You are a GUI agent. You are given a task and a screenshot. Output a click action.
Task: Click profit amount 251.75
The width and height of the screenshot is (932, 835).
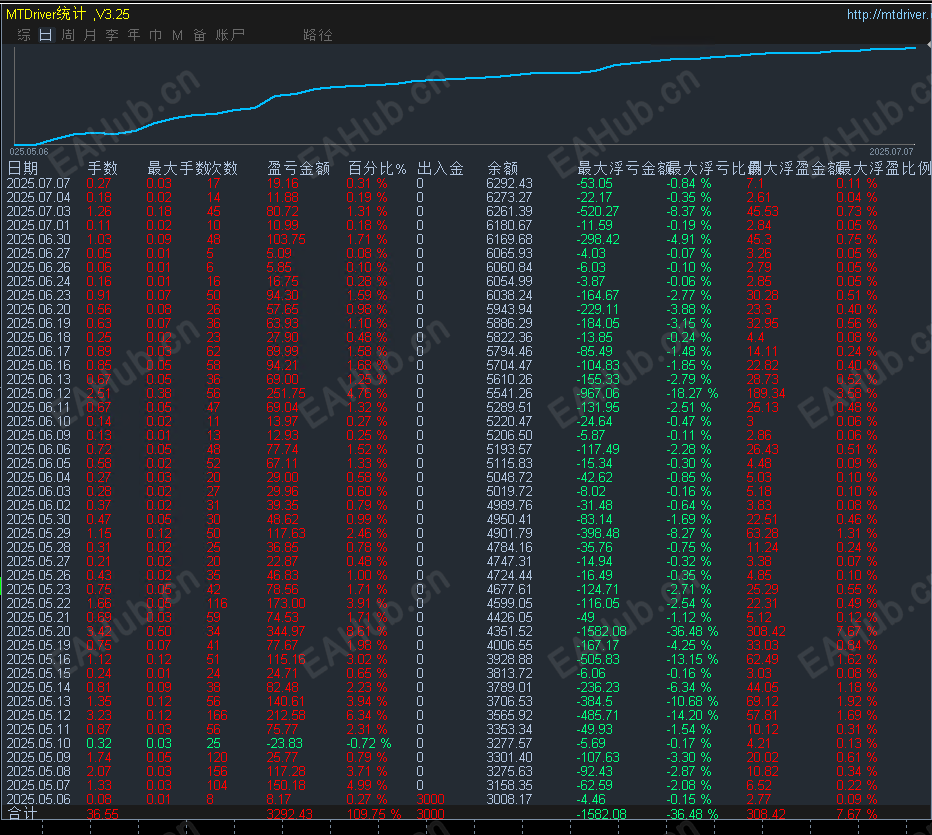point(286,393)
